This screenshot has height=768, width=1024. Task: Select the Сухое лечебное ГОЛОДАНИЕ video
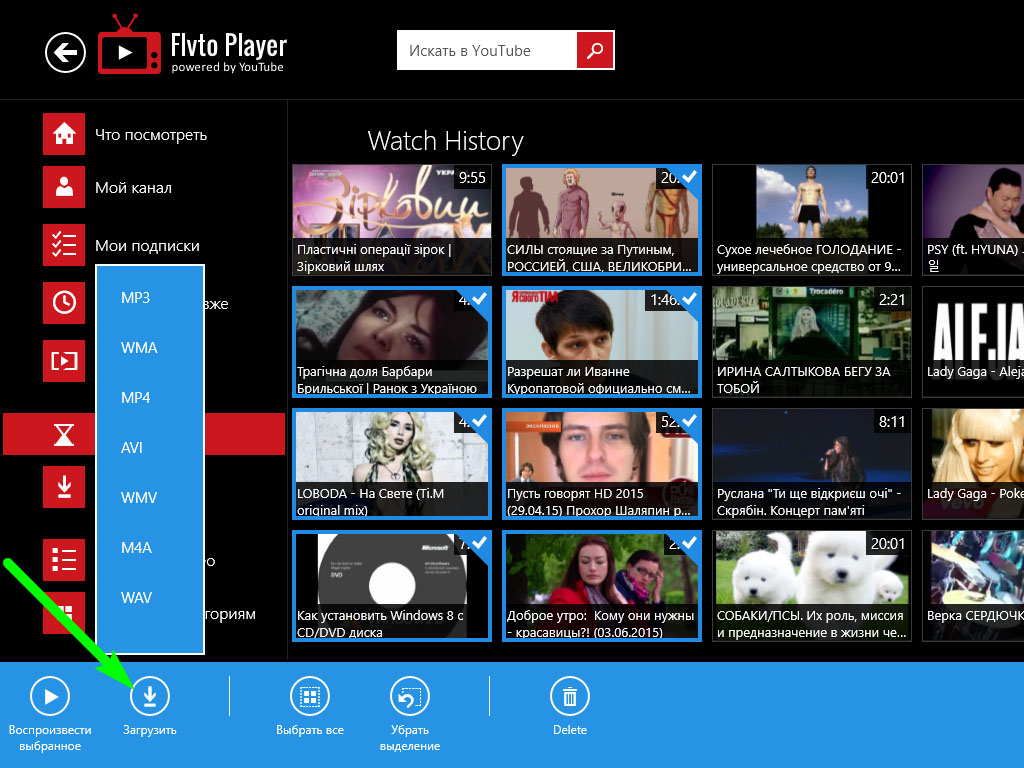812,219
